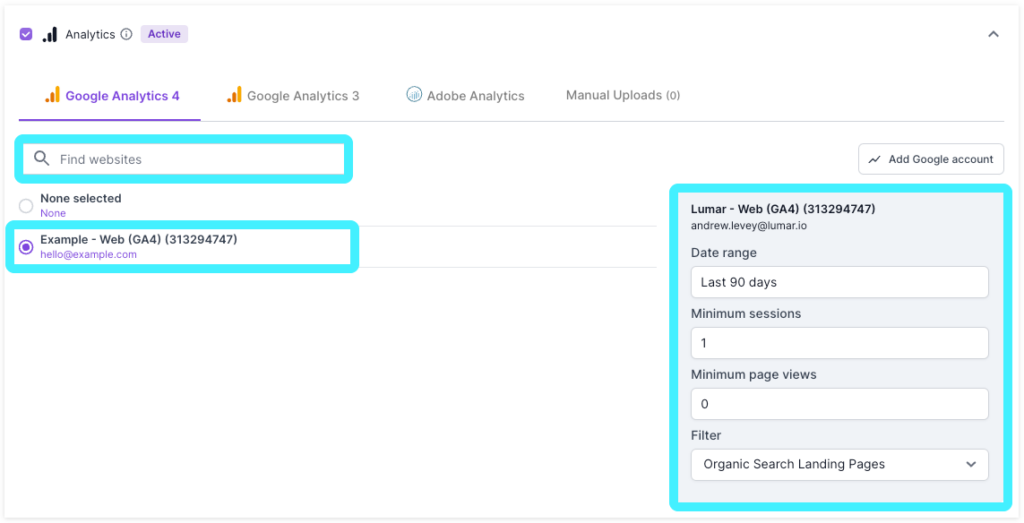
Task: Click the trend line icon on Add Google account
Action: (x=875, y=159)
